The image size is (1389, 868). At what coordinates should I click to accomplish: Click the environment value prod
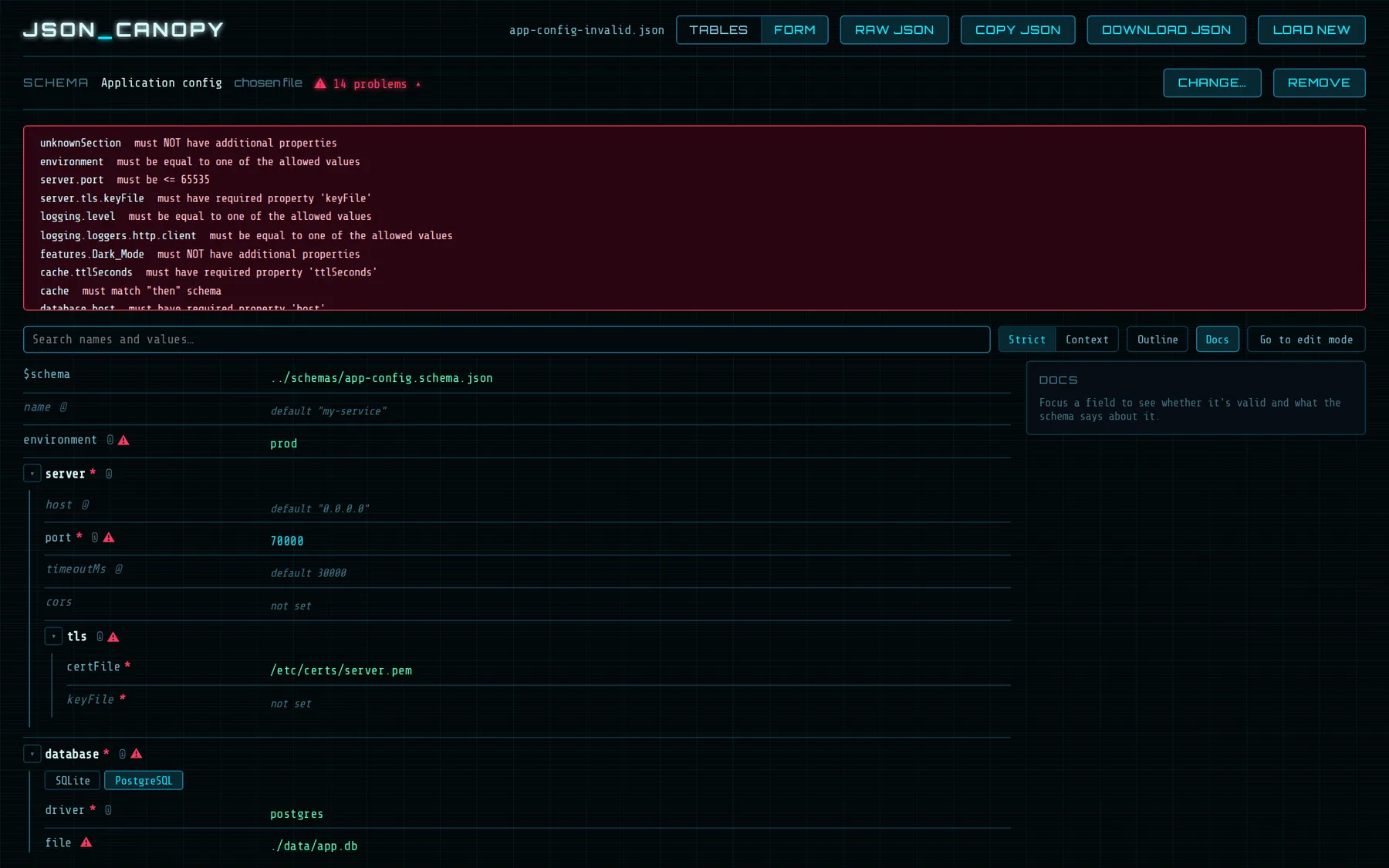[284, 444]
